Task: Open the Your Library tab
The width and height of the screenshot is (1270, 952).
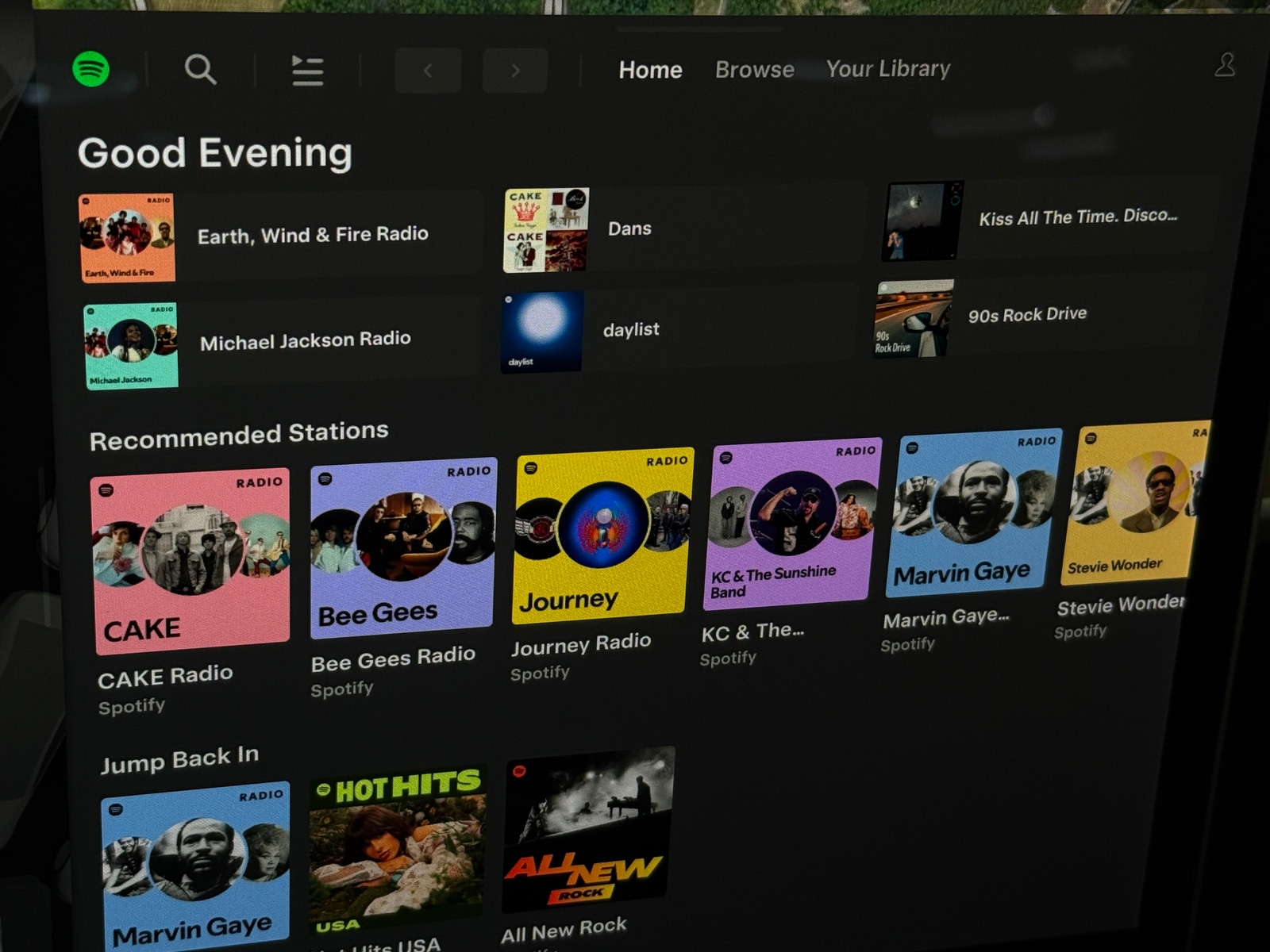Action: point(887,69)
